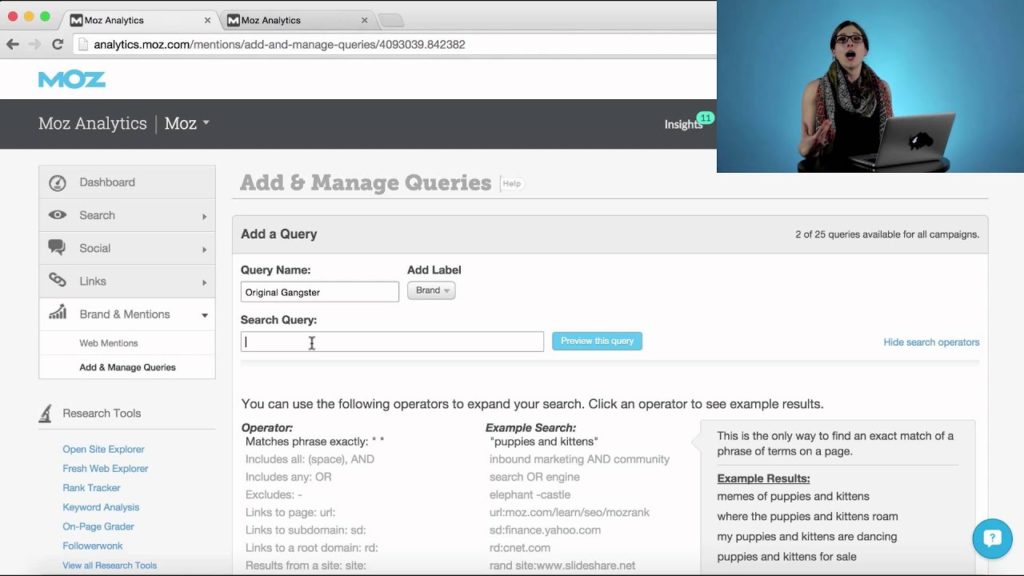The height and width of the screenshot is (576, 1024).
Task: Click the Moz Analytics header title
Action: (93, 123)
